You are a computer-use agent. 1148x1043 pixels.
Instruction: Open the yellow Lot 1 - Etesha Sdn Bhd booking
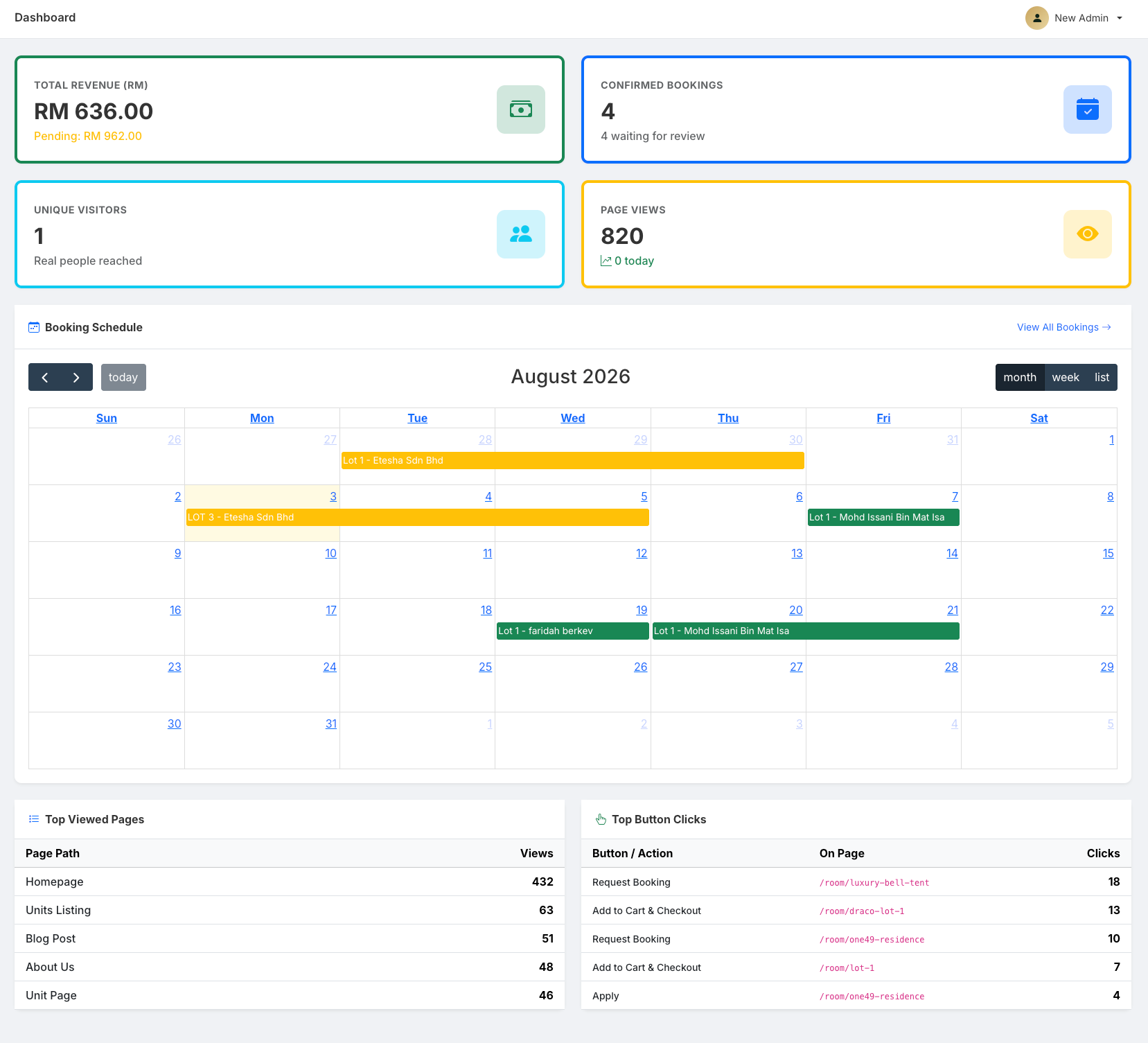click(x=573, y=460)
